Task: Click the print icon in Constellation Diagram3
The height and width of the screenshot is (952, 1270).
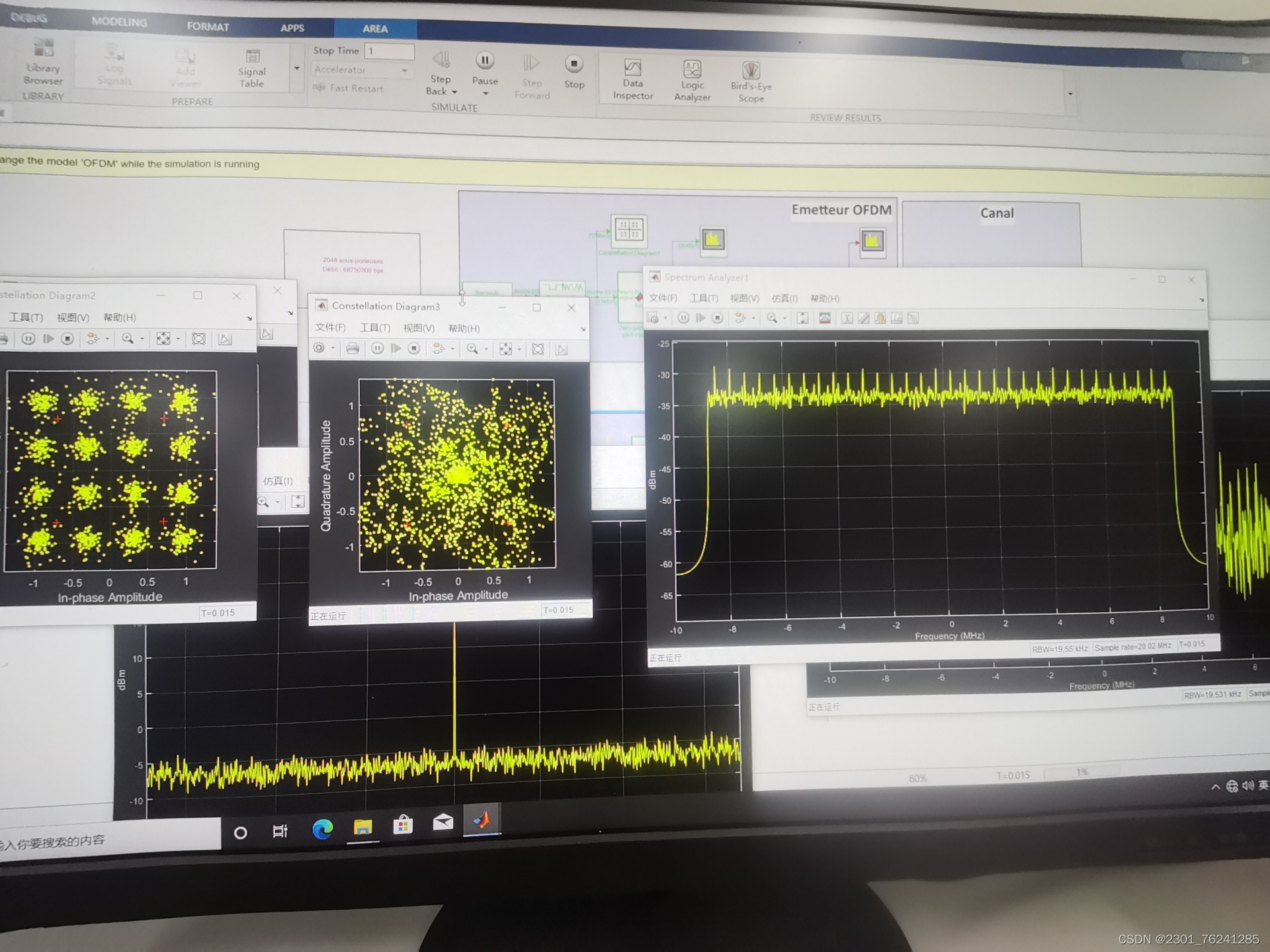Action: pos(353,348)
